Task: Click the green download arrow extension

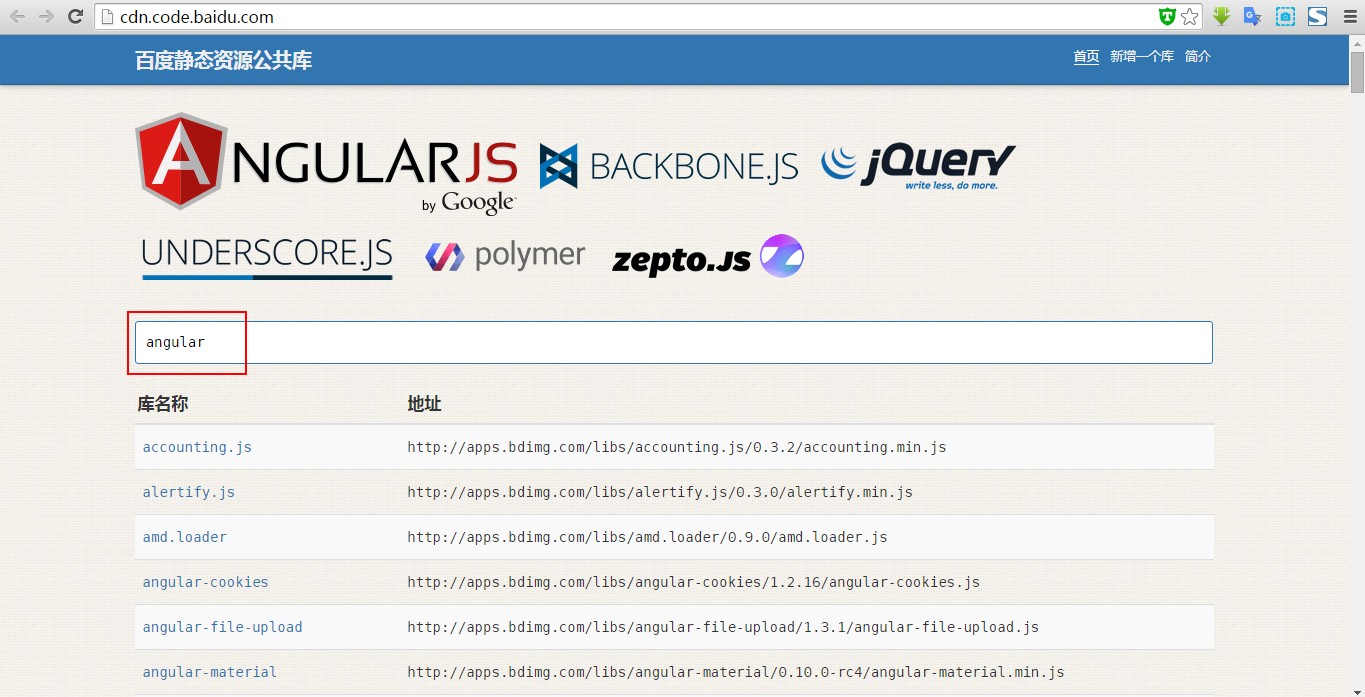Action: pos(1221,16)
